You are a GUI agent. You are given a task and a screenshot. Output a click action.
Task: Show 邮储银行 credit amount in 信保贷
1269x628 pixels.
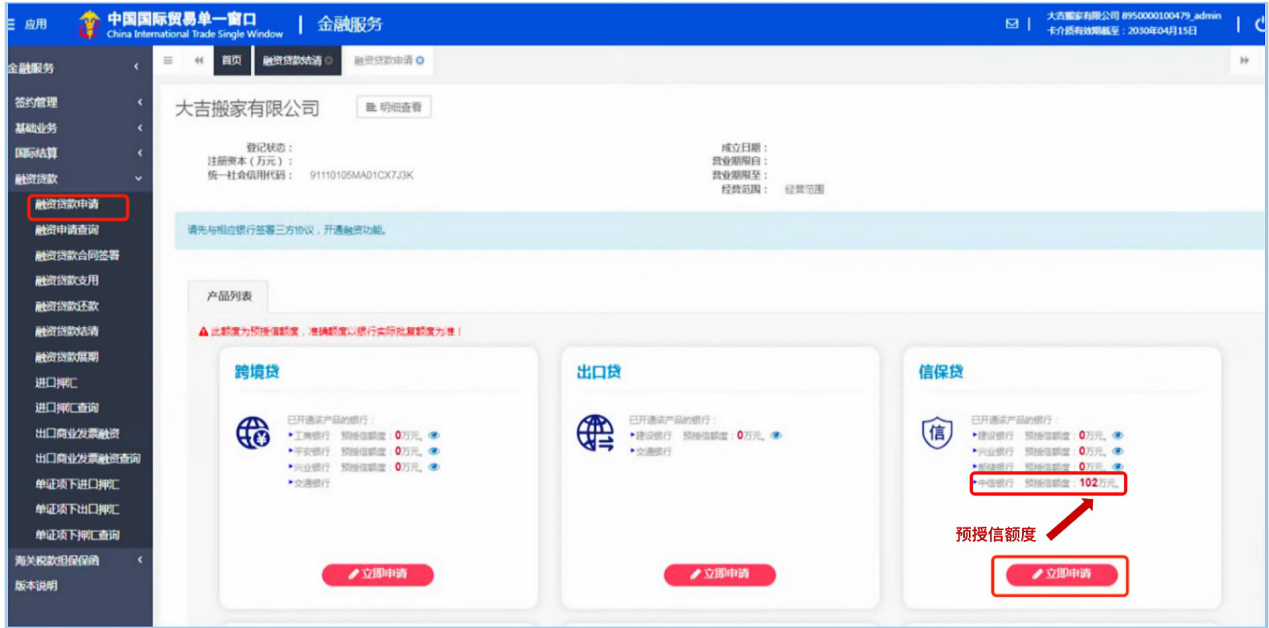[1118, 467]
